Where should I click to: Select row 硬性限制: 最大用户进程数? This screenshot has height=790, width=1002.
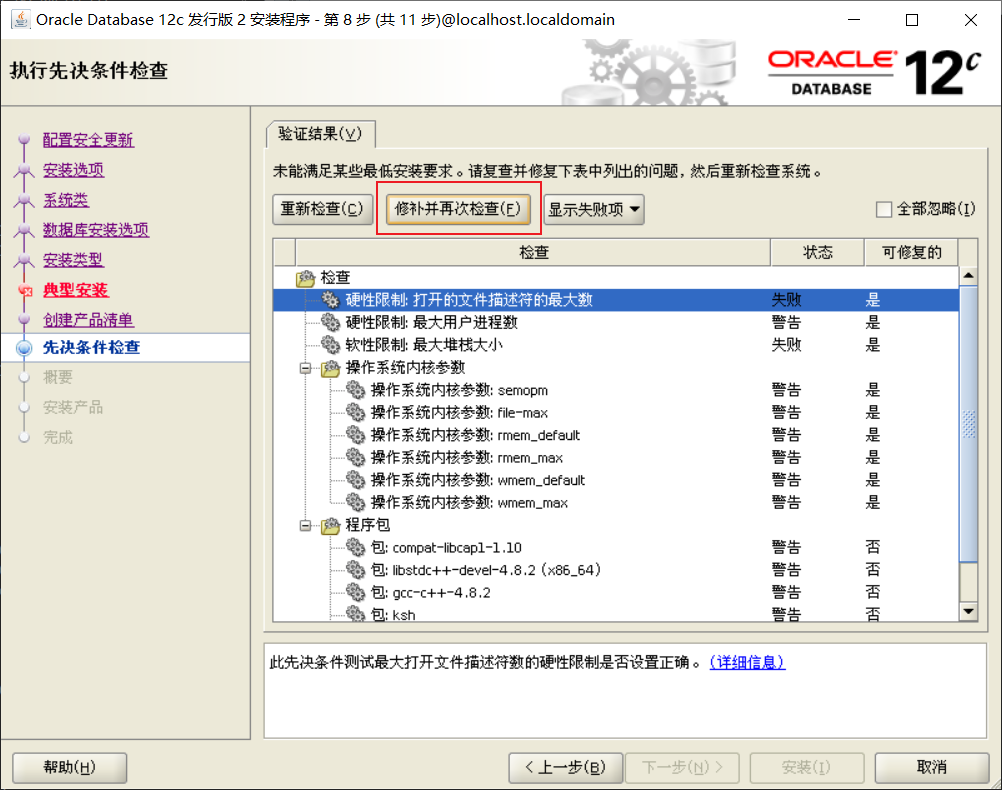coord(616,322)
